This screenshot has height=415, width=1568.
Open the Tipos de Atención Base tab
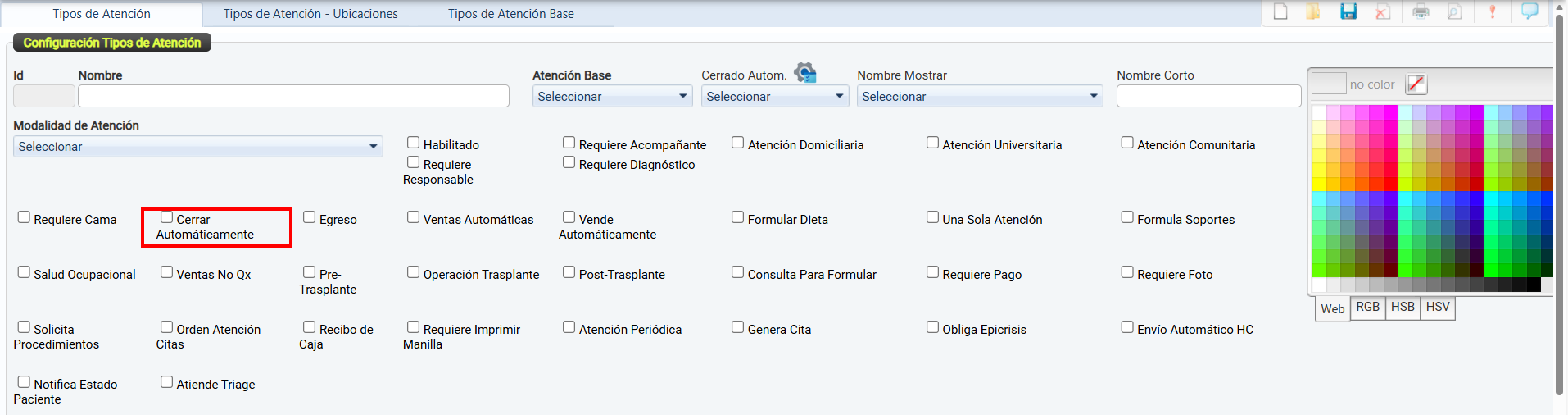(x=510, y=14)
